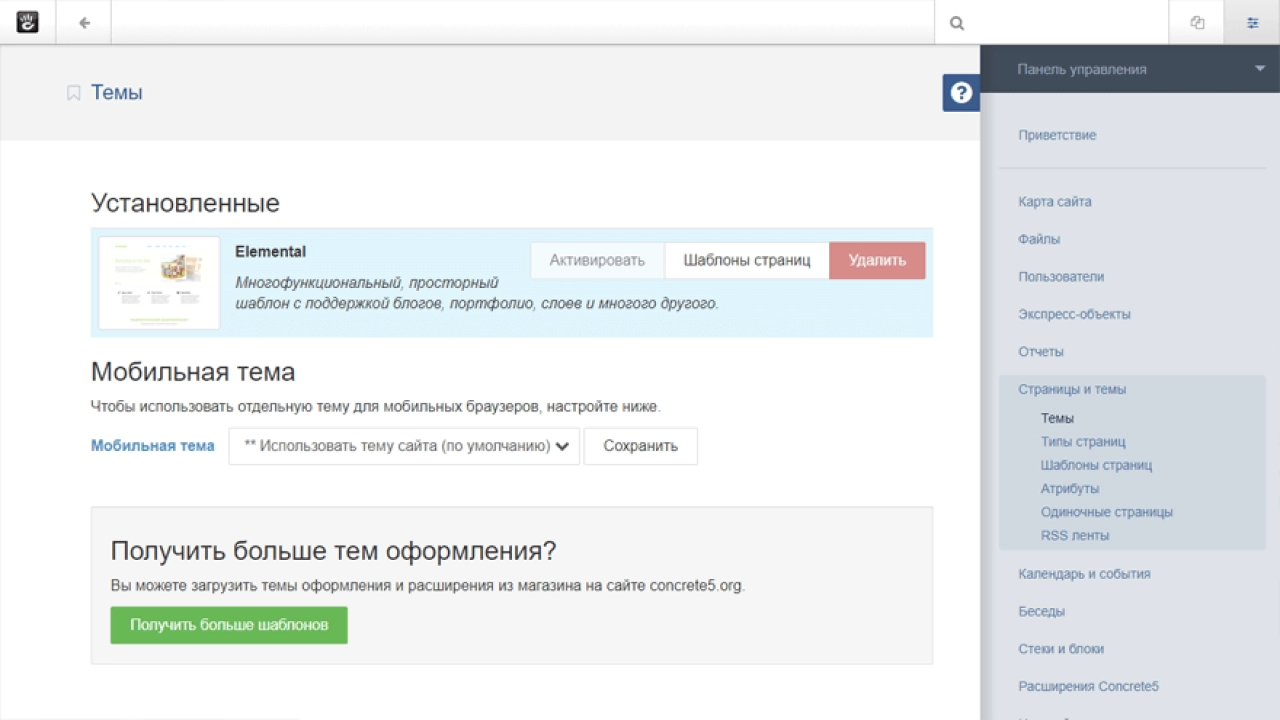Select RSS ленты submenu item

pyautogui.click(x=1075, y=536)
